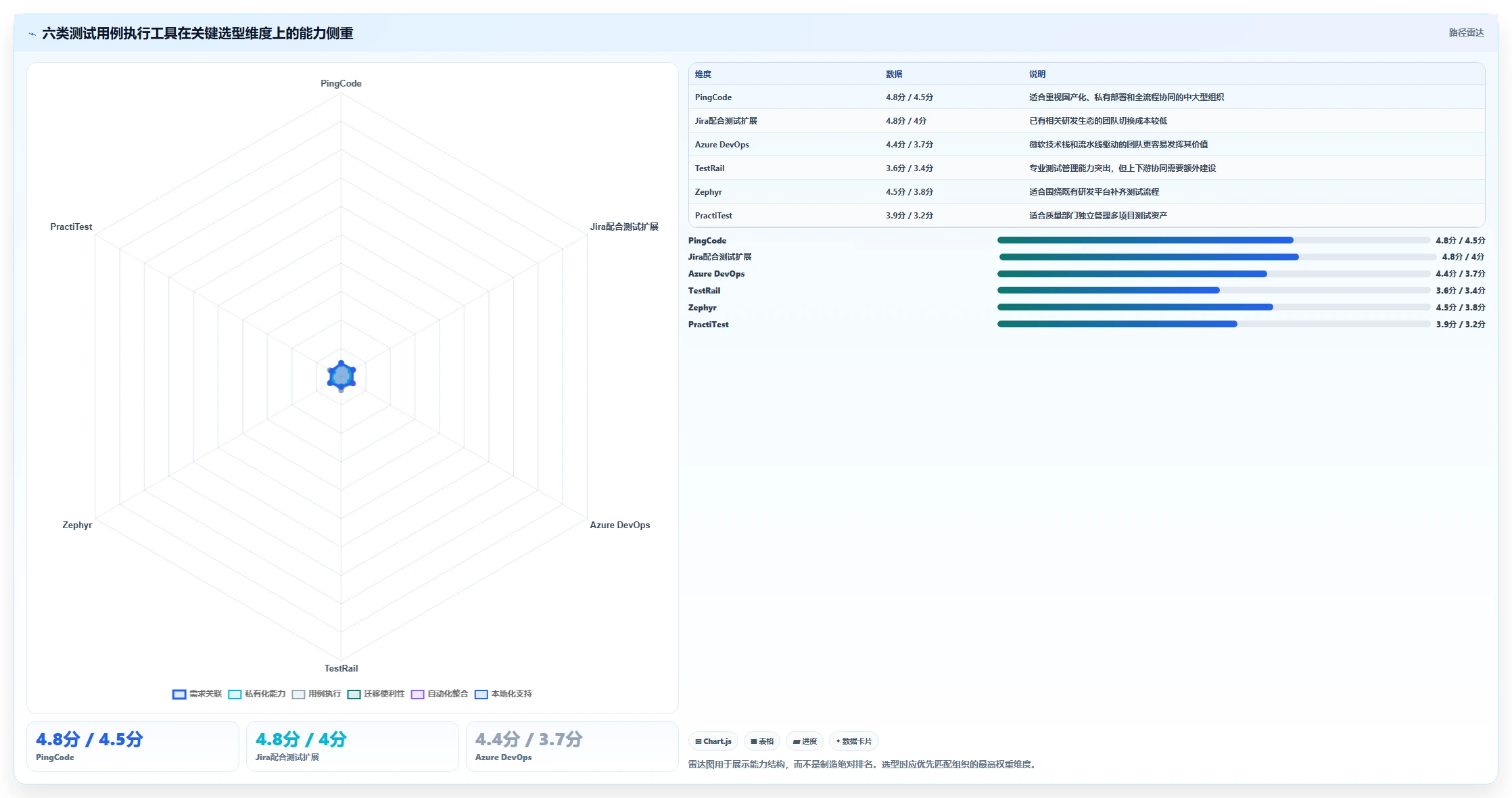The height and width of the screenshot is (798, 1512).
Task: Click the 数据 column header
Action: click(894, 74)
